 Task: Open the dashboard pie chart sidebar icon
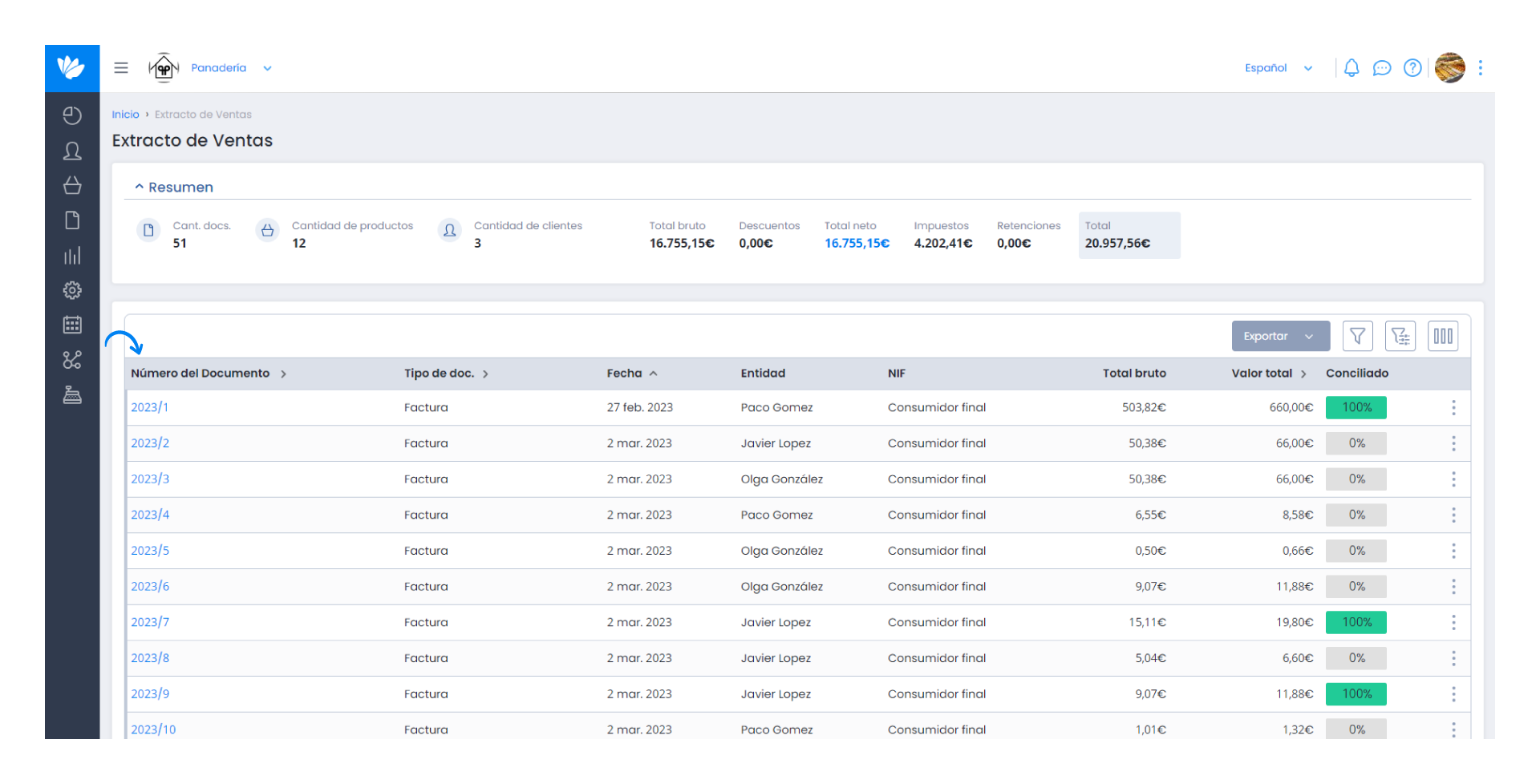click(x=72, y=116)
